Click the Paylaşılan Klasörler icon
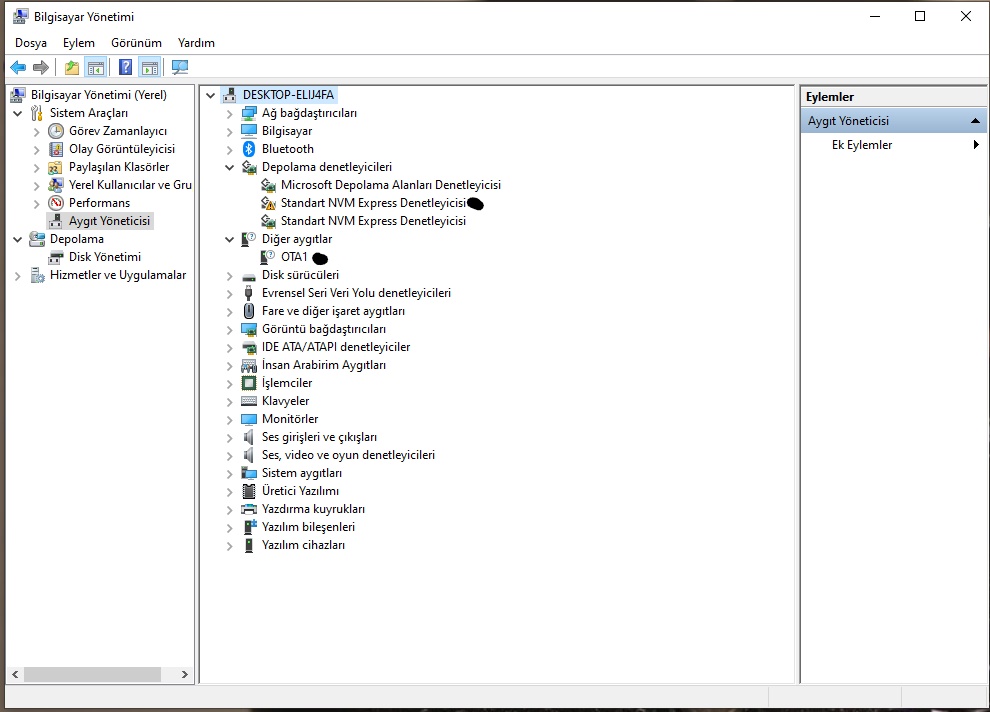The width and height of the screenshot is (990, 712). 56,167
